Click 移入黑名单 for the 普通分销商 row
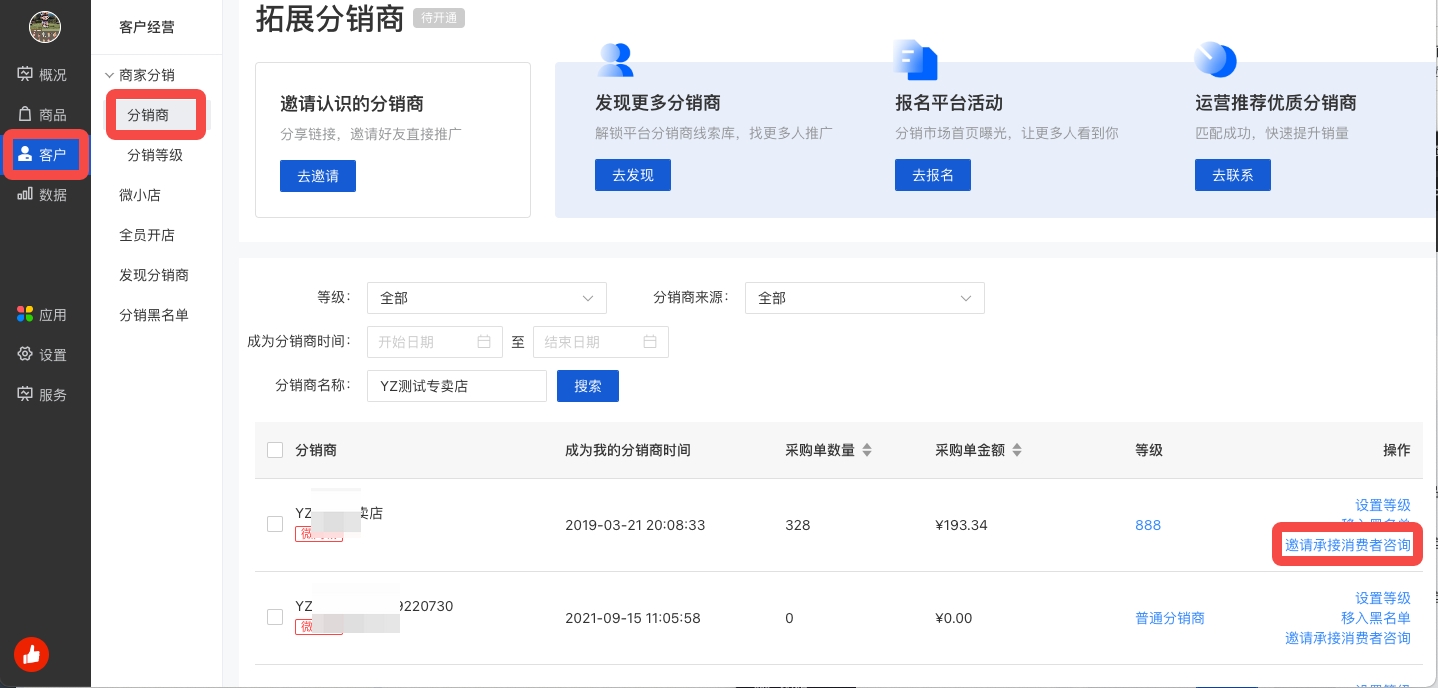The image size is (1438, 688). [1376, 618]
